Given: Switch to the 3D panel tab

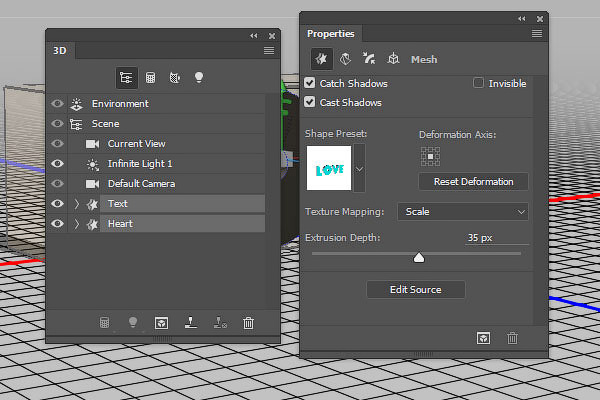Looking at the screenshot, I should 60,51.
